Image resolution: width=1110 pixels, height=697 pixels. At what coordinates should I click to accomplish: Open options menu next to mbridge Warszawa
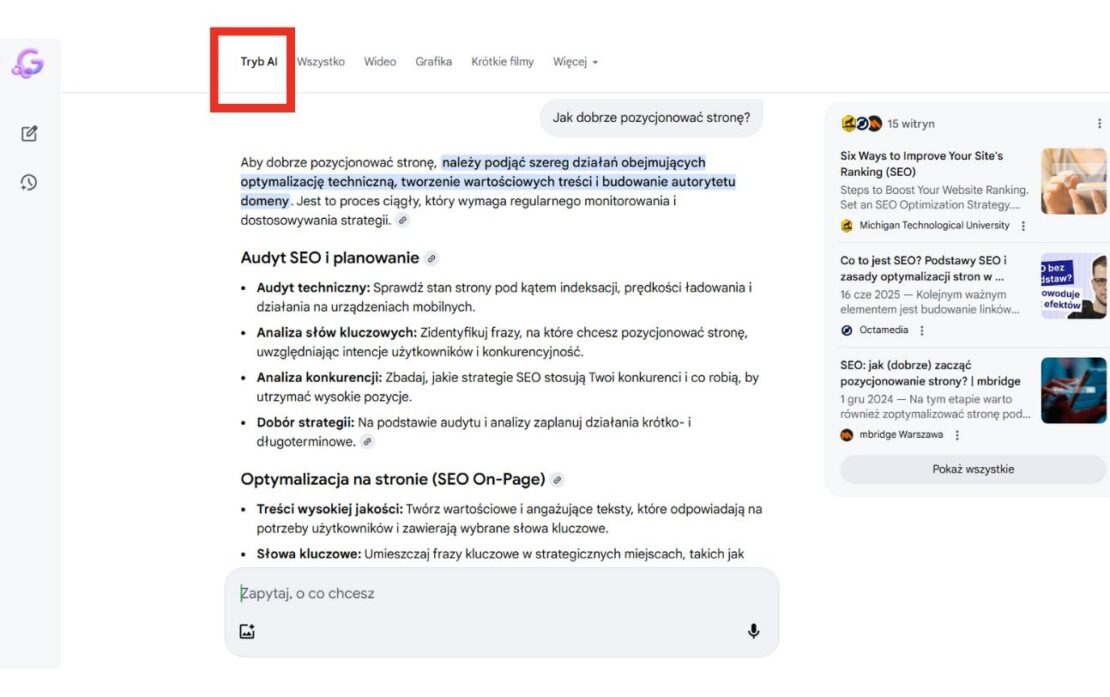[957, 435]
